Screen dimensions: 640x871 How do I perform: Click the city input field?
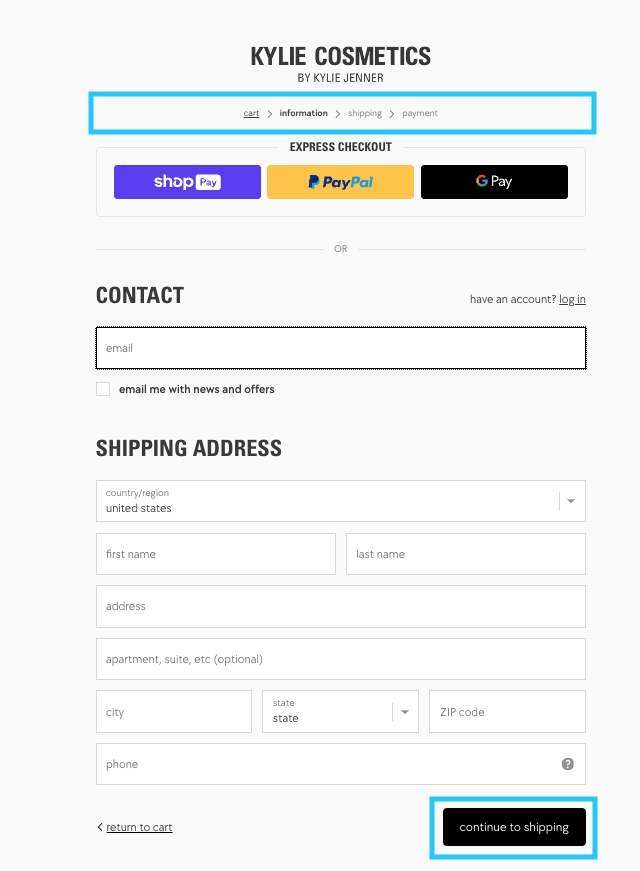[173, 712]
